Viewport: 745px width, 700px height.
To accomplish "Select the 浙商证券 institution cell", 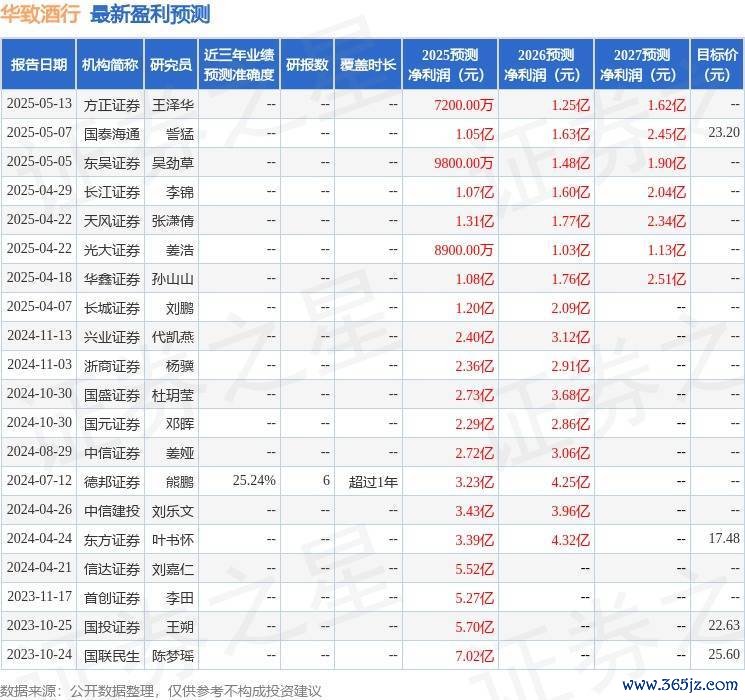I will pos(112,366).
